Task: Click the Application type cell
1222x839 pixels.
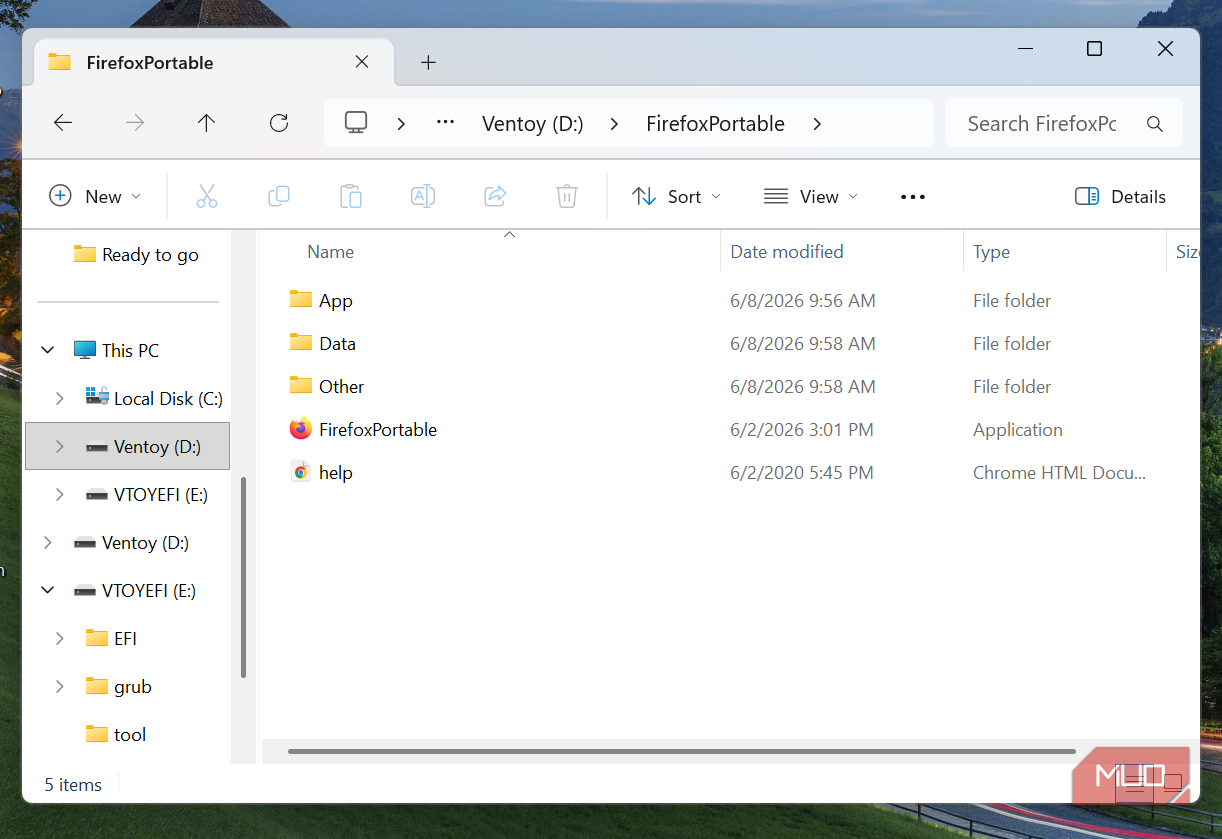Action: [x=1018, y=429]
